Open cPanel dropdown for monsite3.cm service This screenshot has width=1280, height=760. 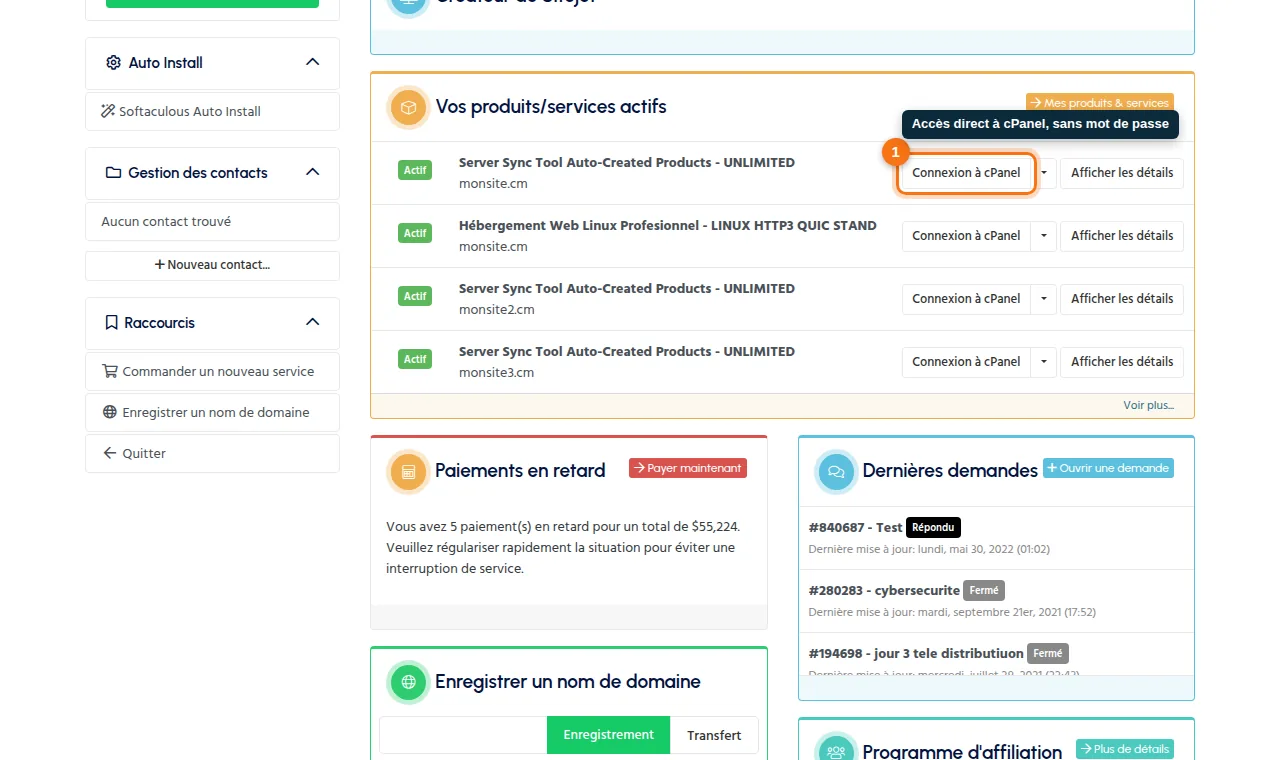[x=1044, y=362]
